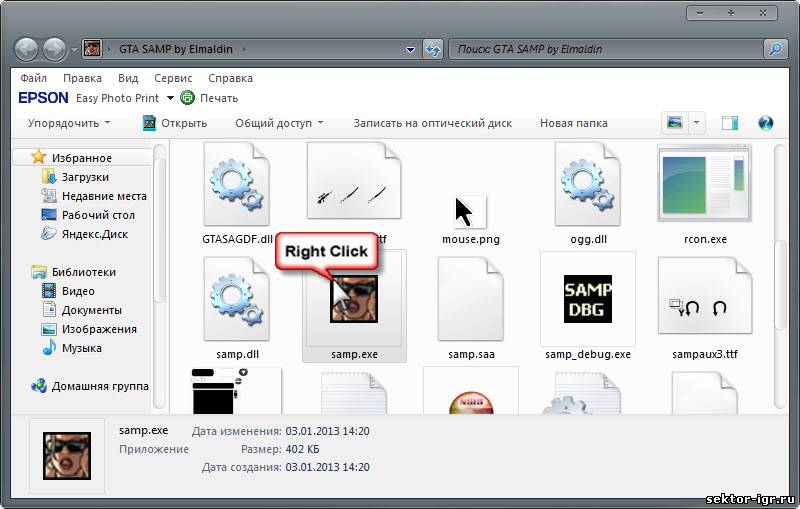This screenshot has height=509, width=800.
Task: Select the font file with weapon glyphs
Action: (x=354, y=181)
